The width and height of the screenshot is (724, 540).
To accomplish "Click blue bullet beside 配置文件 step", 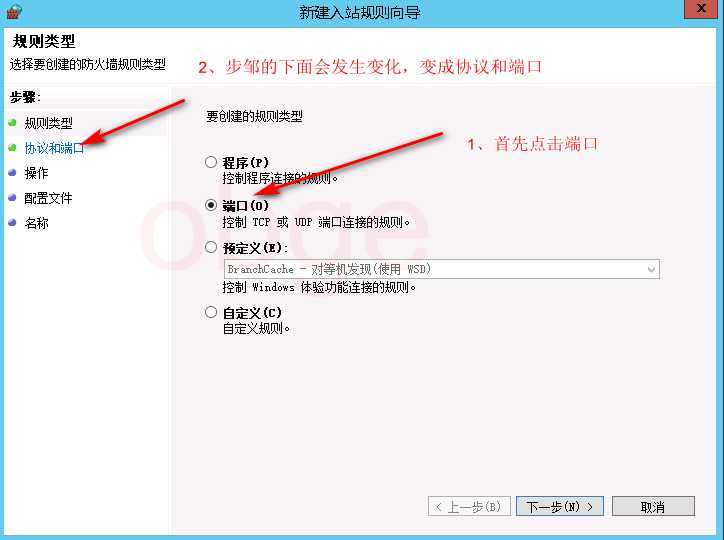I will 12,198.
